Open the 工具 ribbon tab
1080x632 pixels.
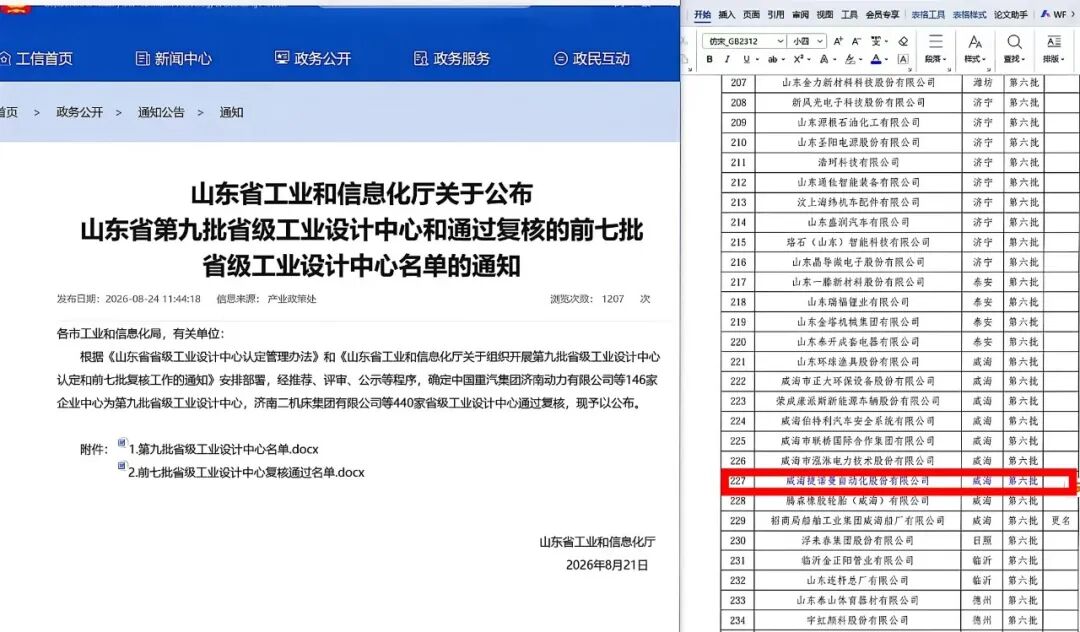click(x=849, y=14)
